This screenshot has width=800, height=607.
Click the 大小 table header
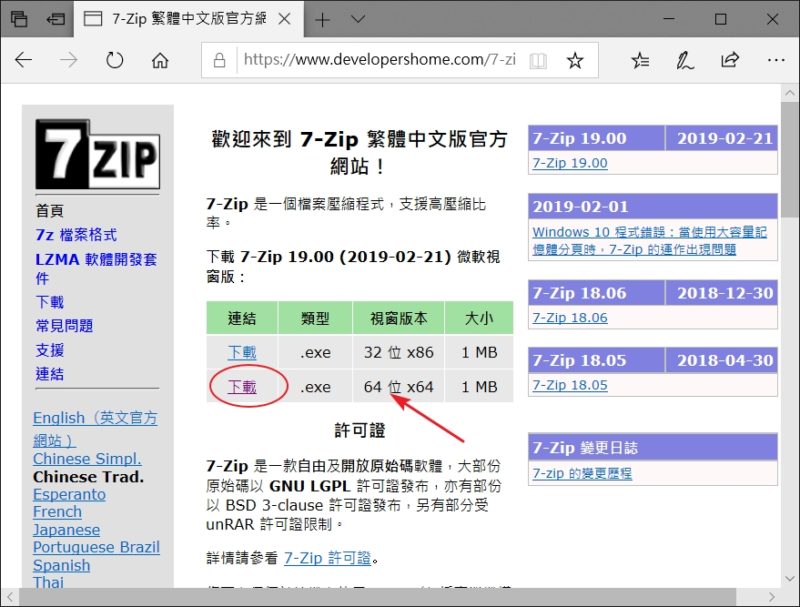click(x=479, y=318)
